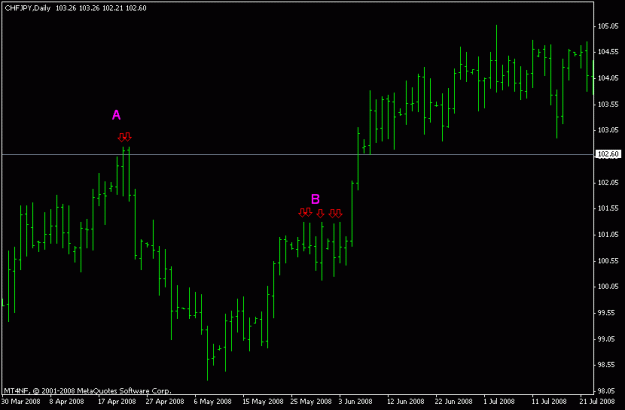Click the 104.55 price axis label
The image size is (625, 410).
point(608,52)
